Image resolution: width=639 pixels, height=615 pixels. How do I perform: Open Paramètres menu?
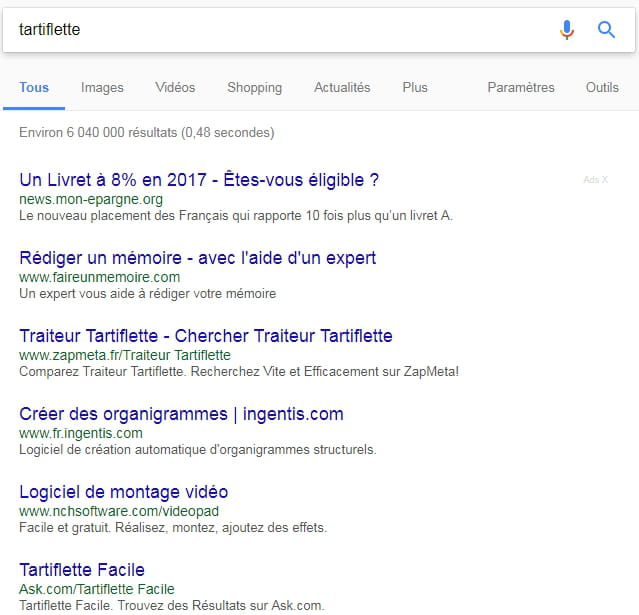(x=521, y=88)
